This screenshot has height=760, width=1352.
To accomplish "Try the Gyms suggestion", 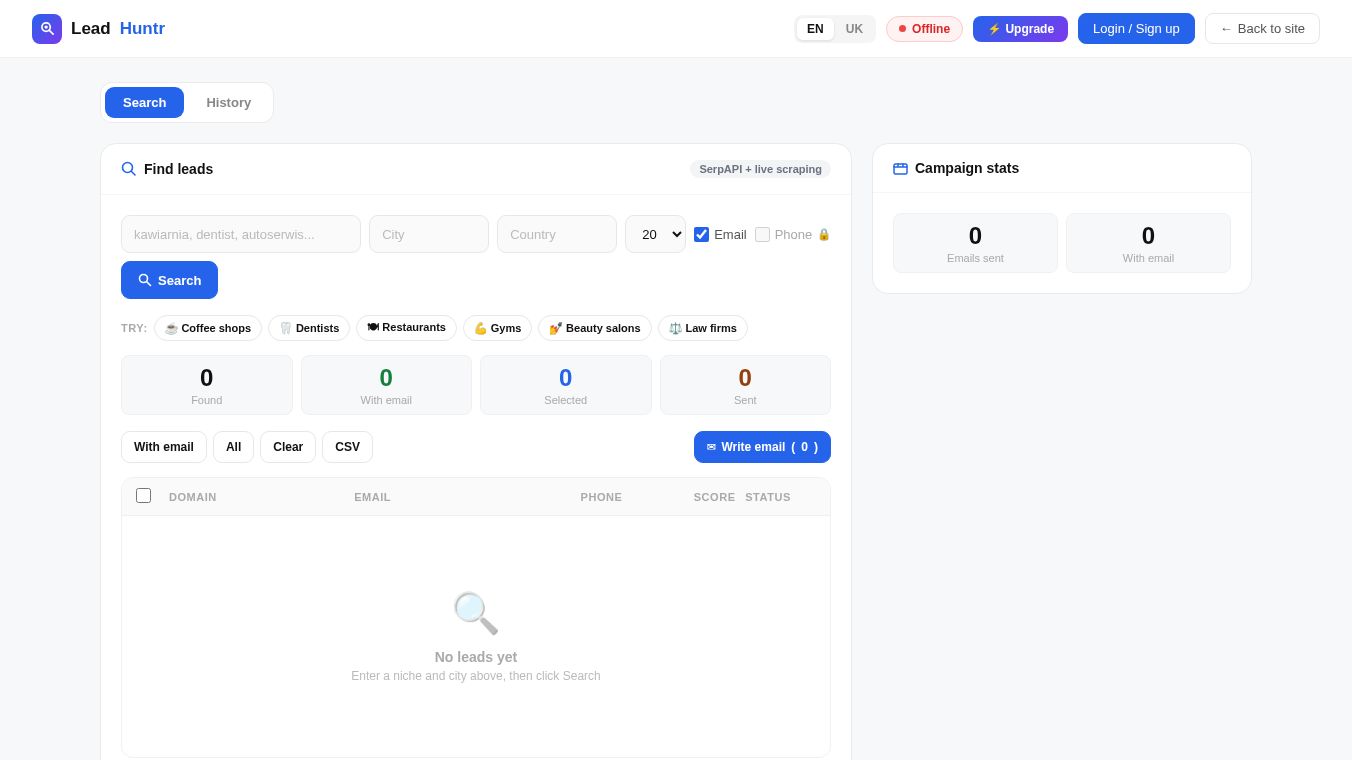I will [497, 328].
